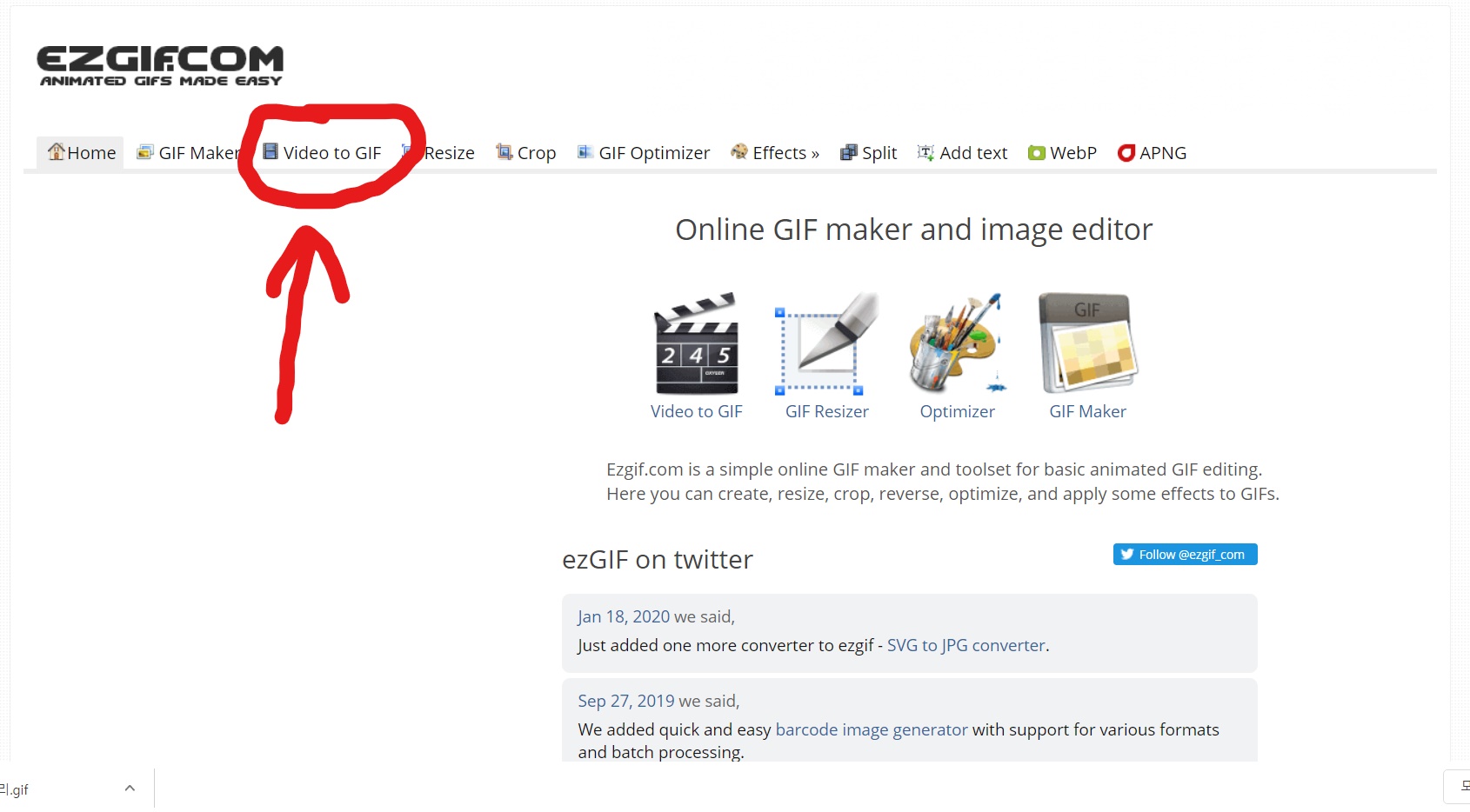Follow the GIF Resizer text link
1470x812 pixels.
(x=827, y=411)
